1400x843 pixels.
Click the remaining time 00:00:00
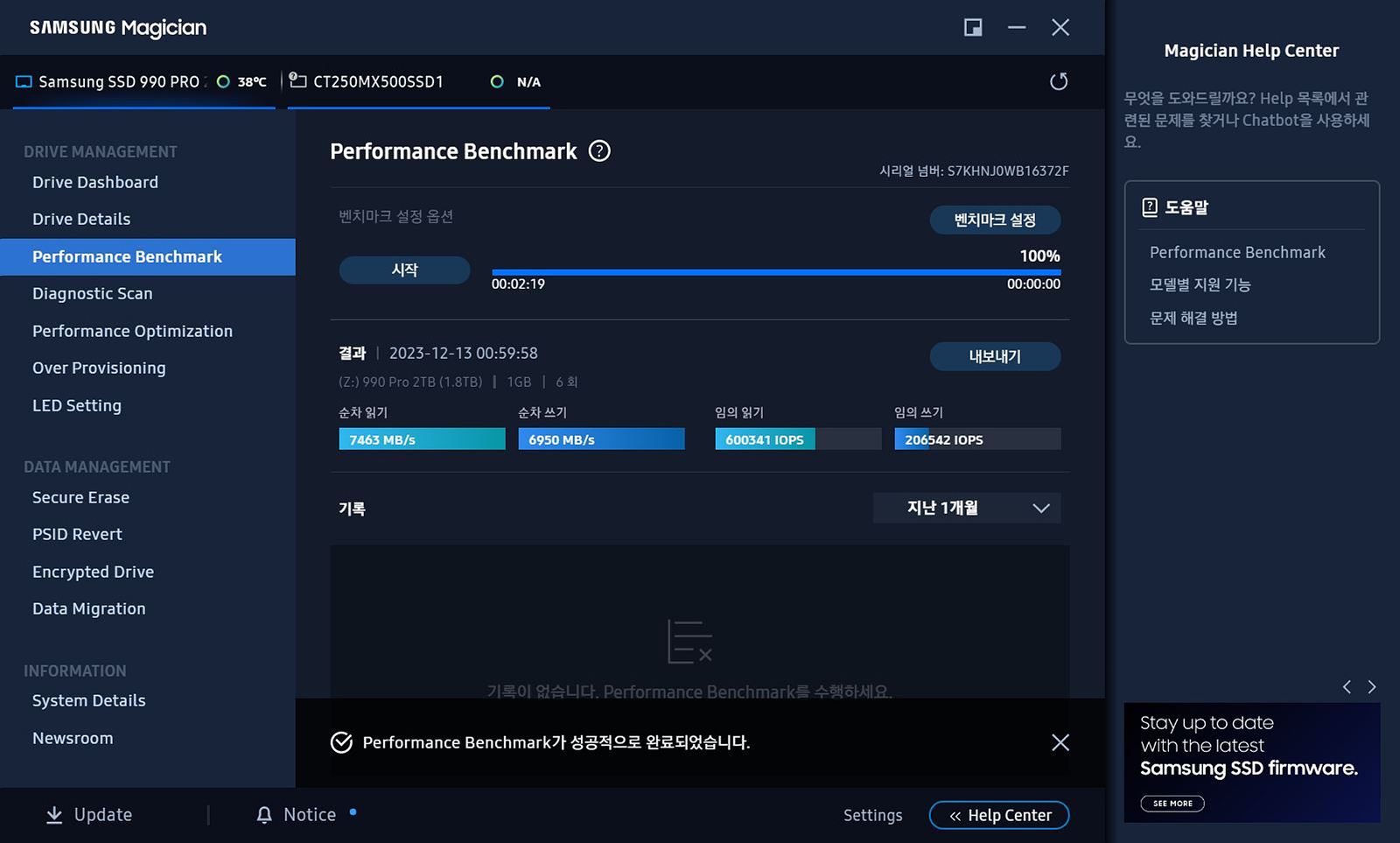pos(1033,284)
